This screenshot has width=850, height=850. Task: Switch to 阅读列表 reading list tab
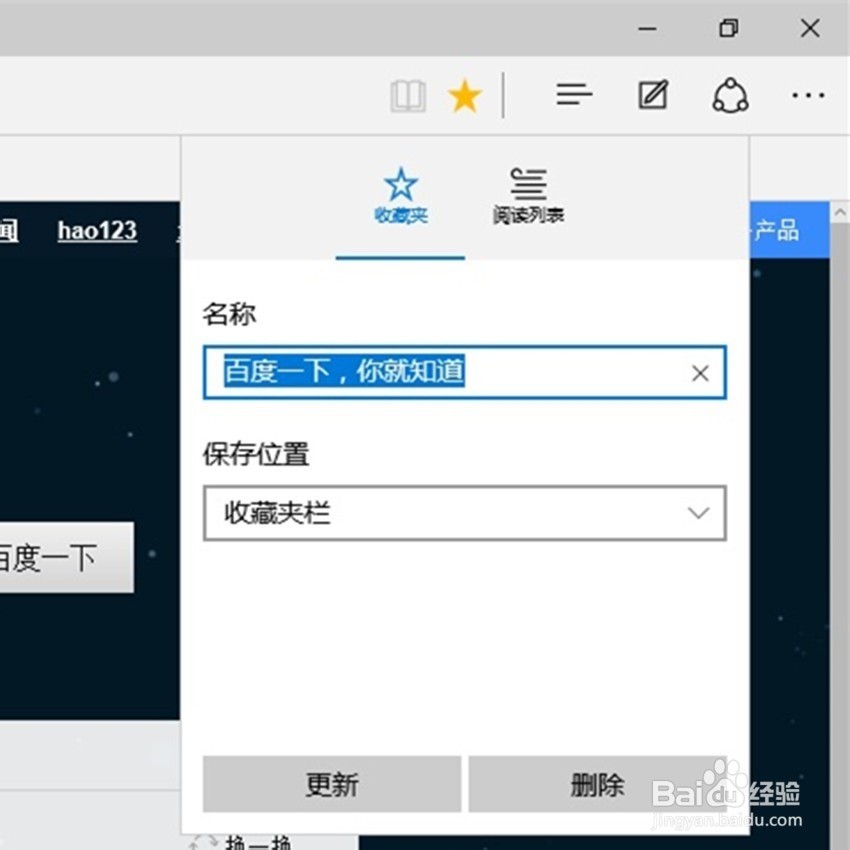tap(529, 196)
